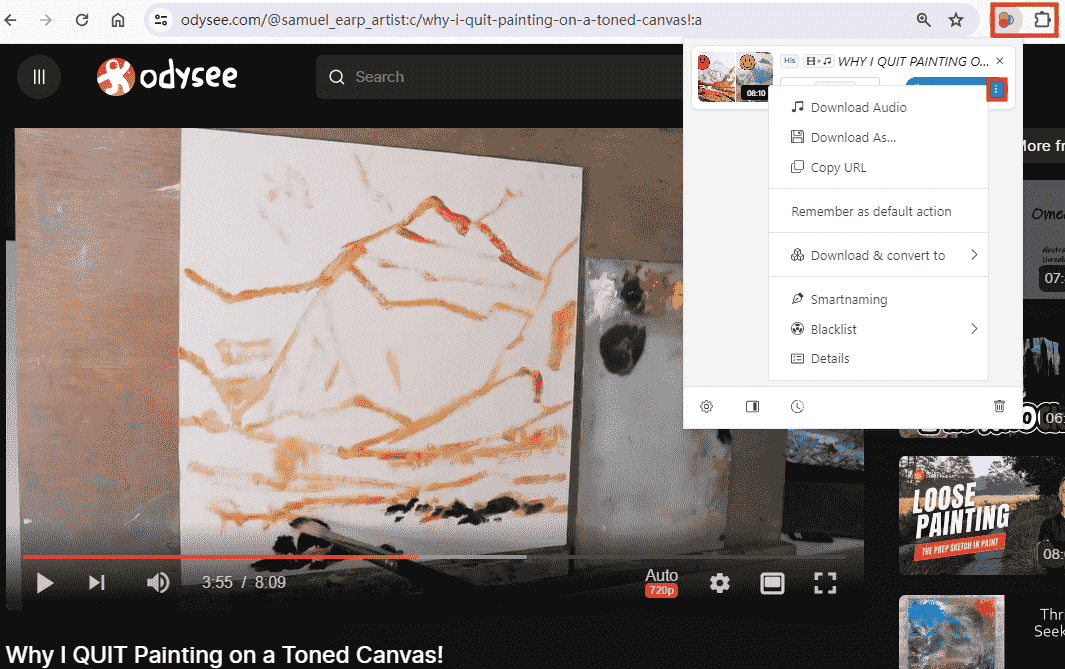Select Copy URL menu entry
This screenshot has height=669, width=1065.
click(838, 167)
